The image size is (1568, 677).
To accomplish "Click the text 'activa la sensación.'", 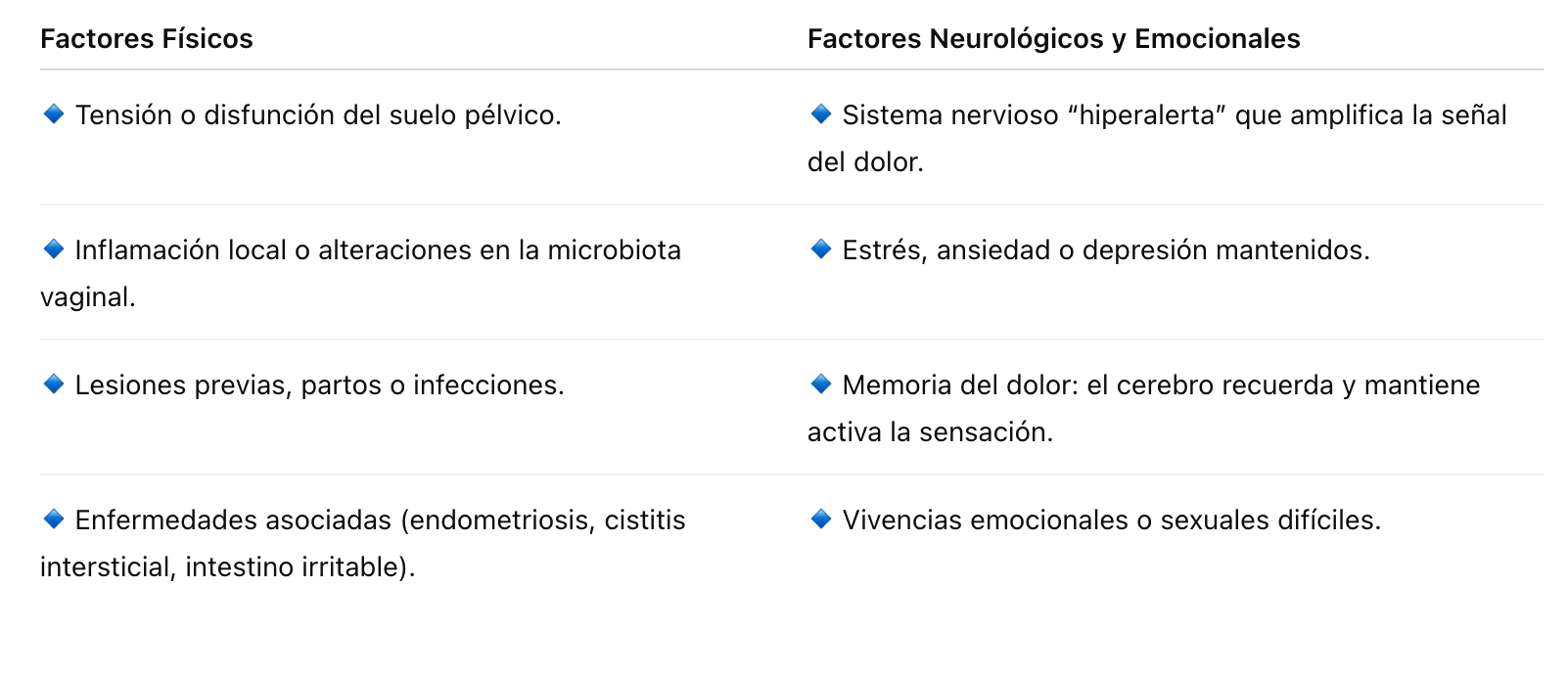I will click(x=930, y=432).
